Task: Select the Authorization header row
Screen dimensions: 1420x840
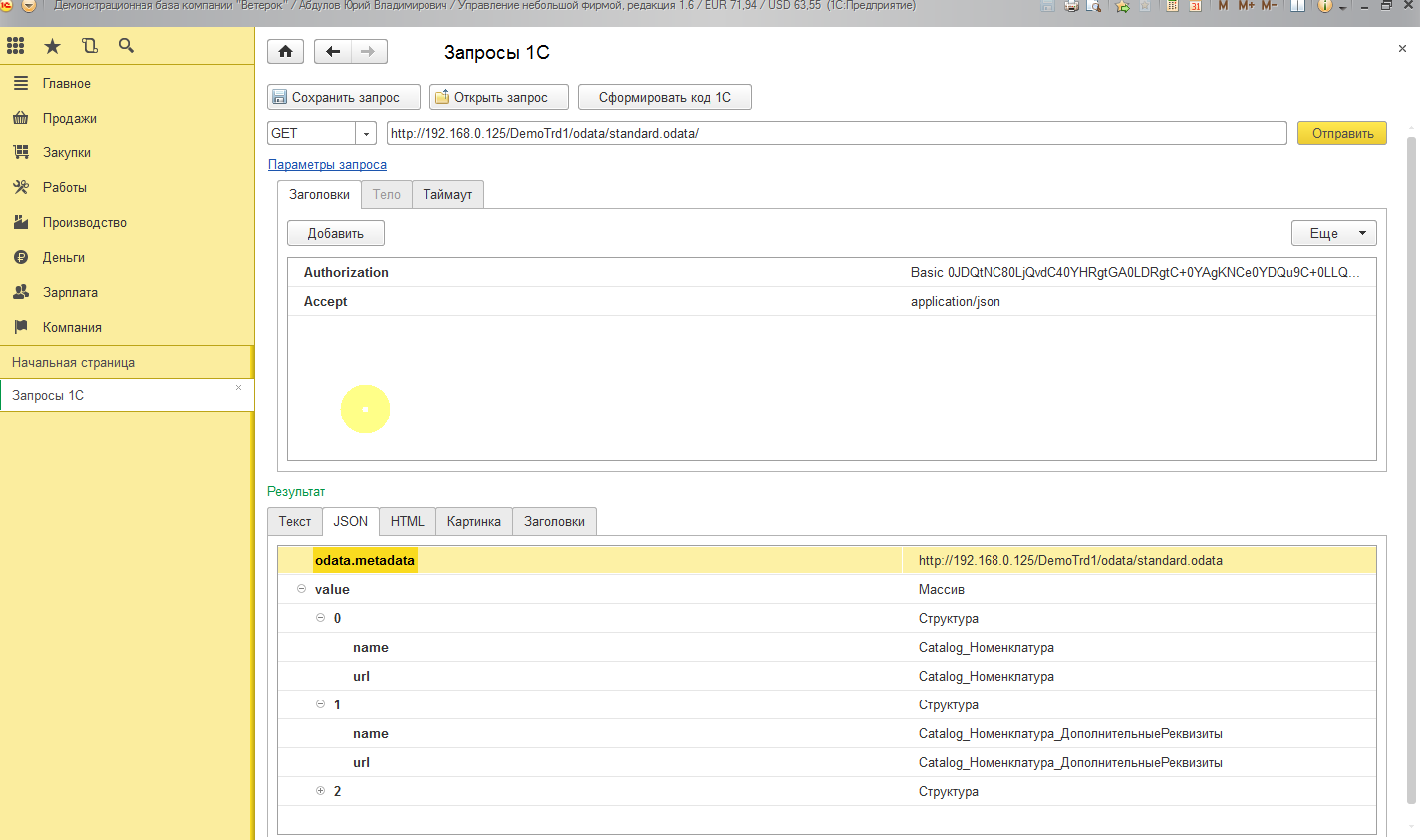Action: coord(832,272)
